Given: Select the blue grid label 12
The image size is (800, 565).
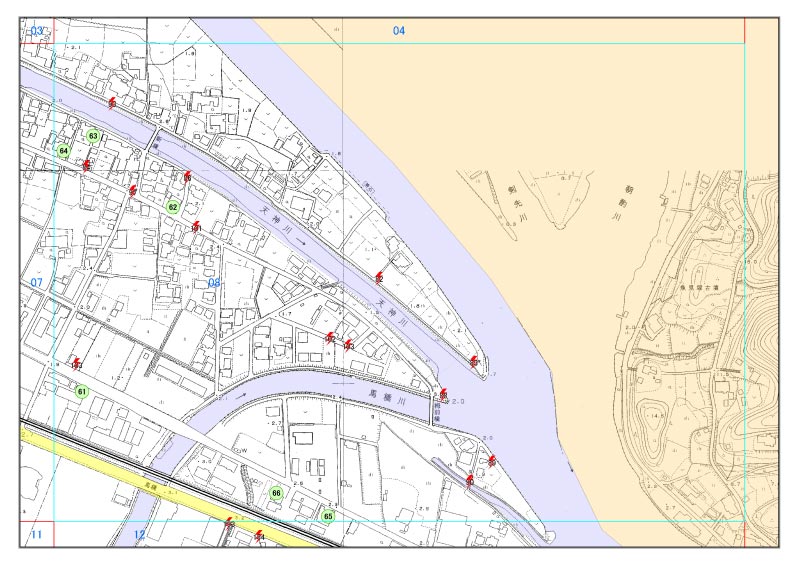Looking at the screenshot, I should (139, 536).
